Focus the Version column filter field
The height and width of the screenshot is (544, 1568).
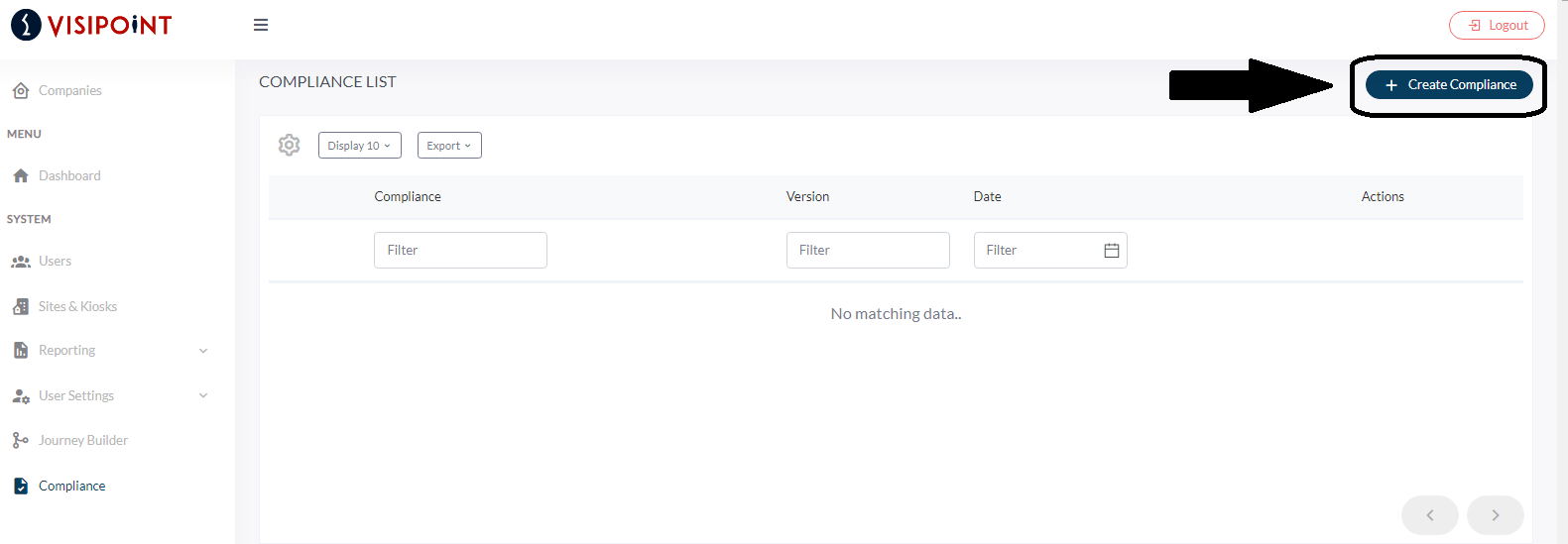pos(868,250)
